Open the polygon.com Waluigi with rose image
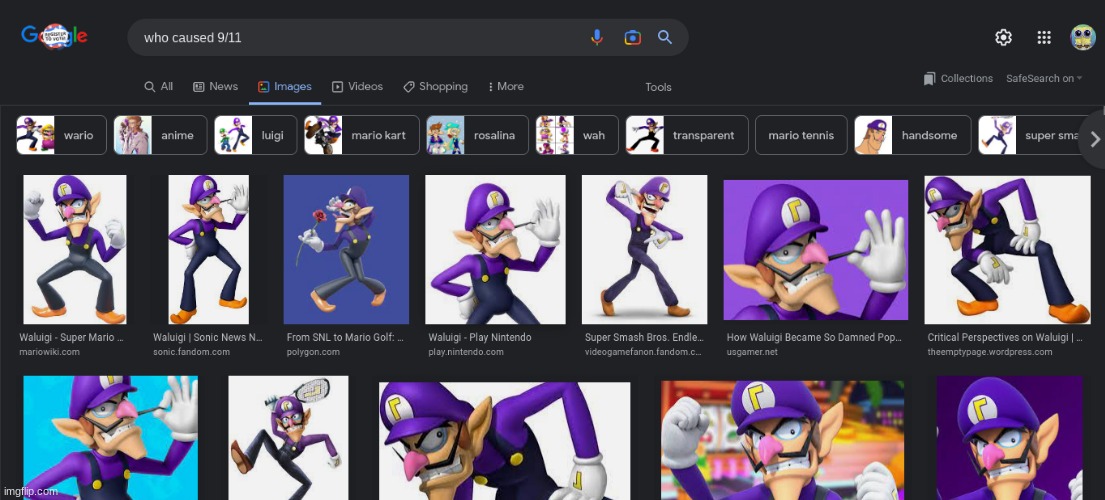 pos(346,249)
